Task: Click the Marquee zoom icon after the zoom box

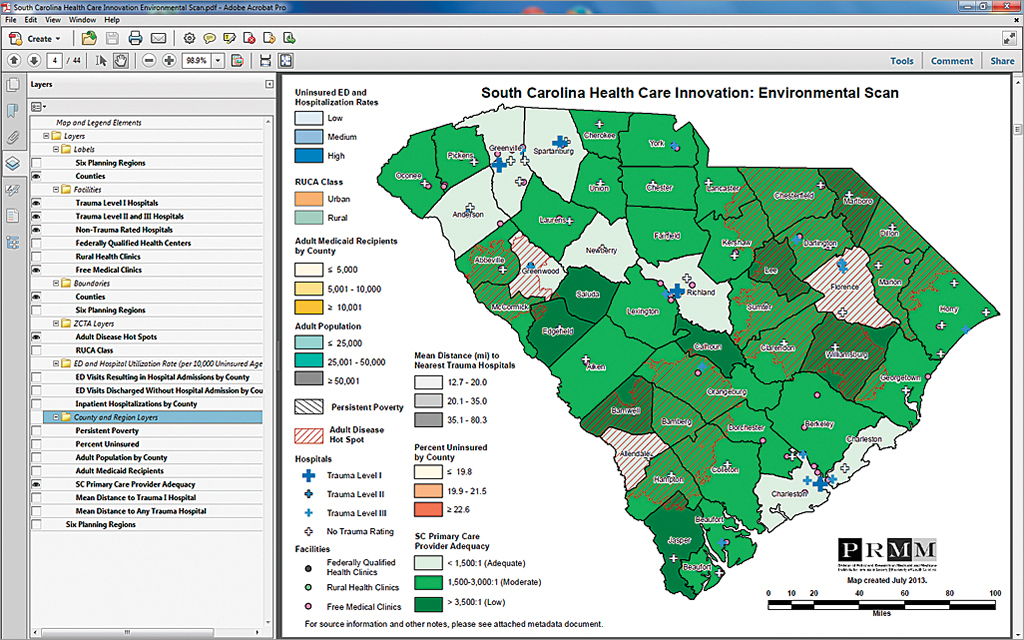Action: coord(238,61)
